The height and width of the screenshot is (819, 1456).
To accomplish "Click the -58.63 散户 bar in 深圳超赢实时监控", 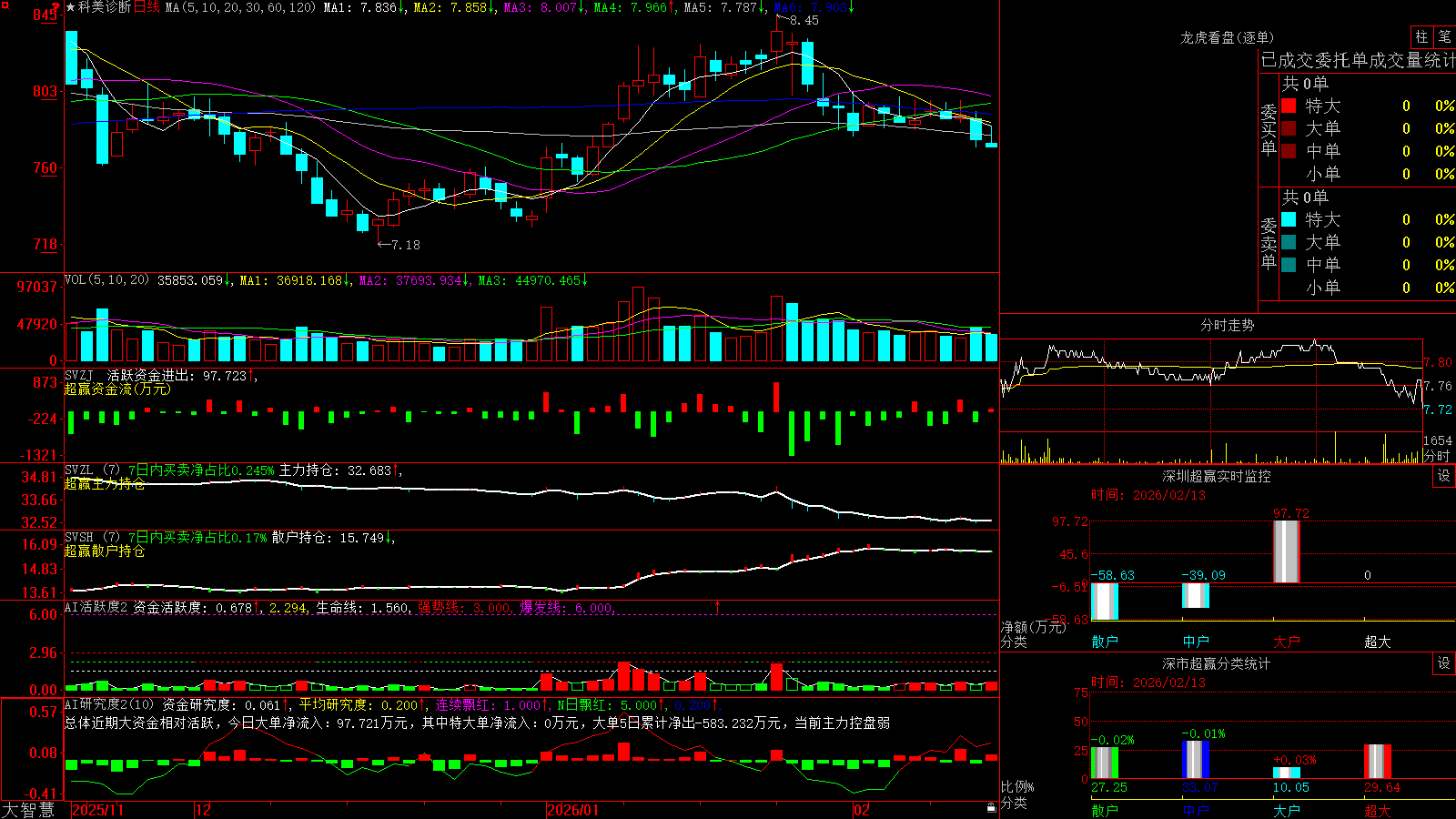I will click(x=1105, y=602).
